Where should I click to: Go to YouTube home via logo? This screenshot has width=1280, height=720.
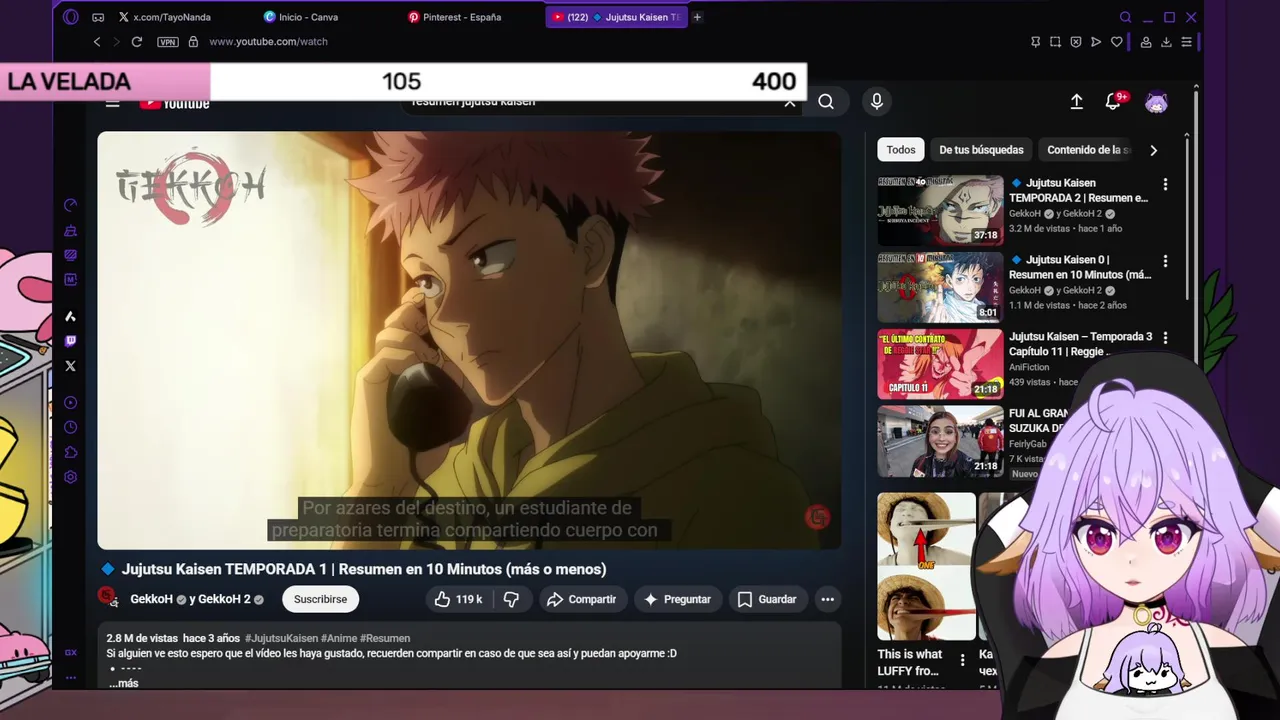point(174,103)
